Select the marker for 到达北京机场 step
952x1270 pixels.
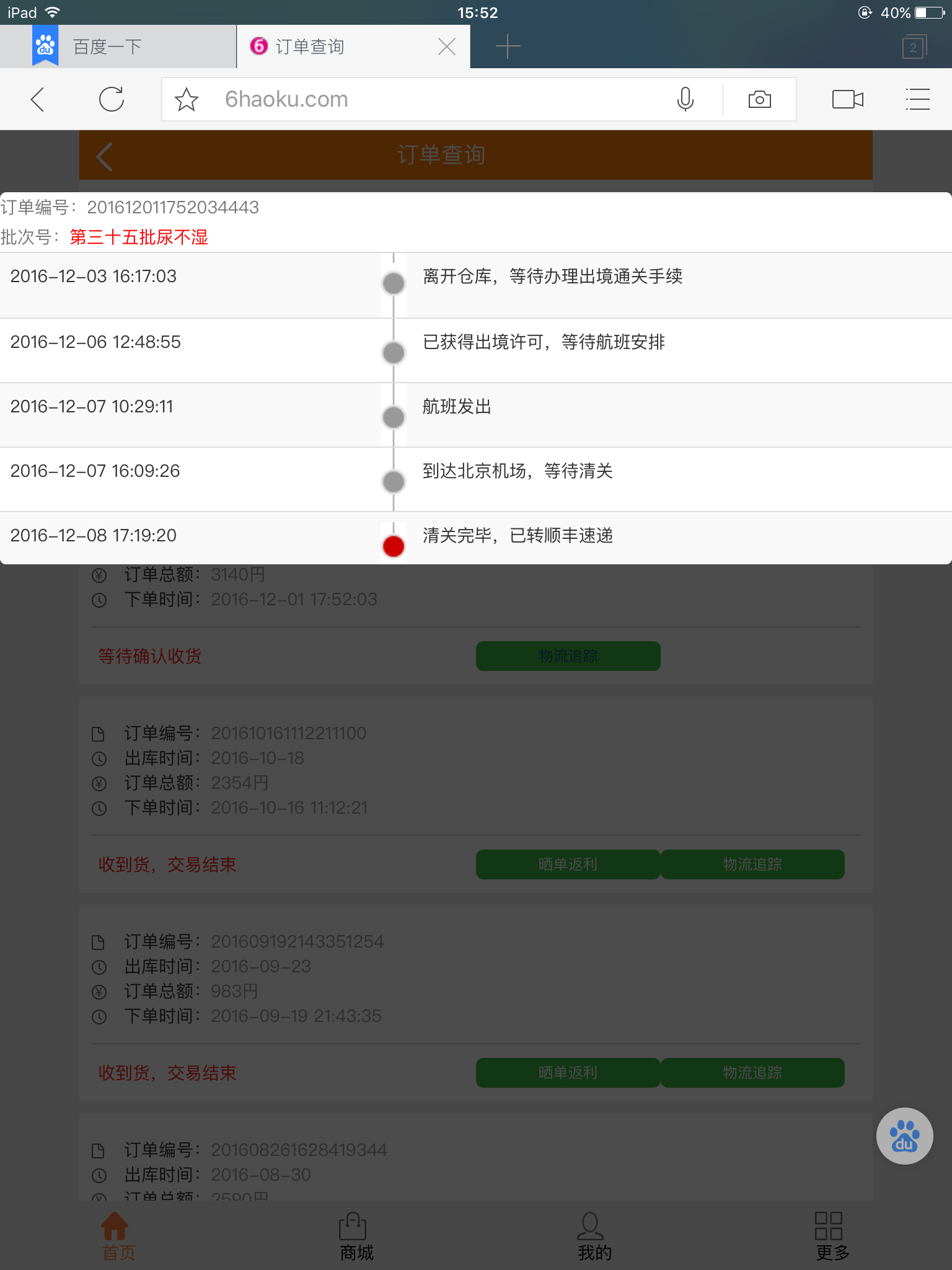pyautogui.click(x=394, y=482)
